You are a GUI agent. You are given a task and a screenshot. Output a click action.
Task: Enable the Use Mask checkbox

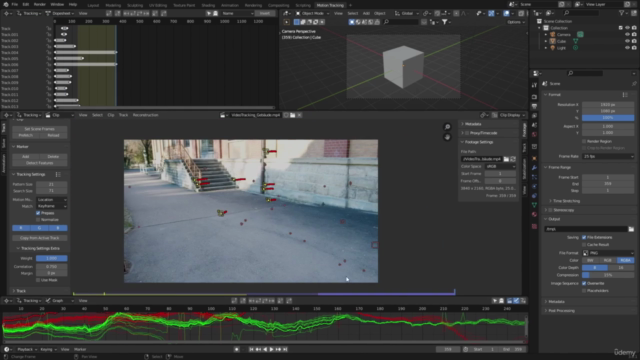pos(38,280)
